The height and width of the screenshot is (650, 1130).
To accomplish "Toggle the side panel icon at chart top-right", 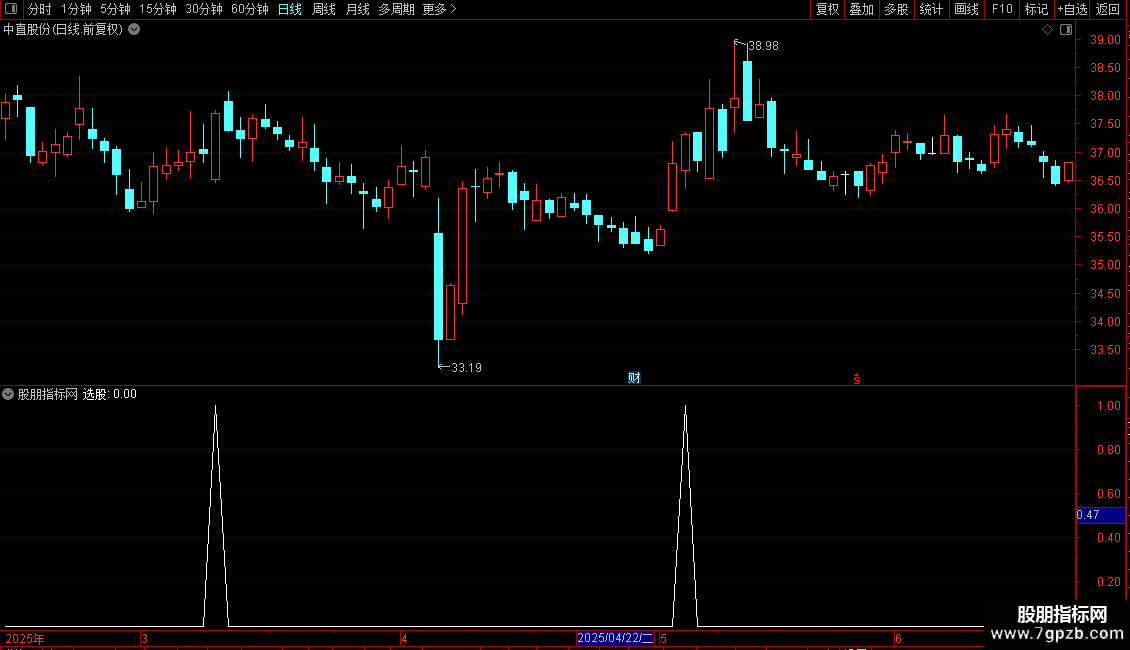I will 1066,30.
